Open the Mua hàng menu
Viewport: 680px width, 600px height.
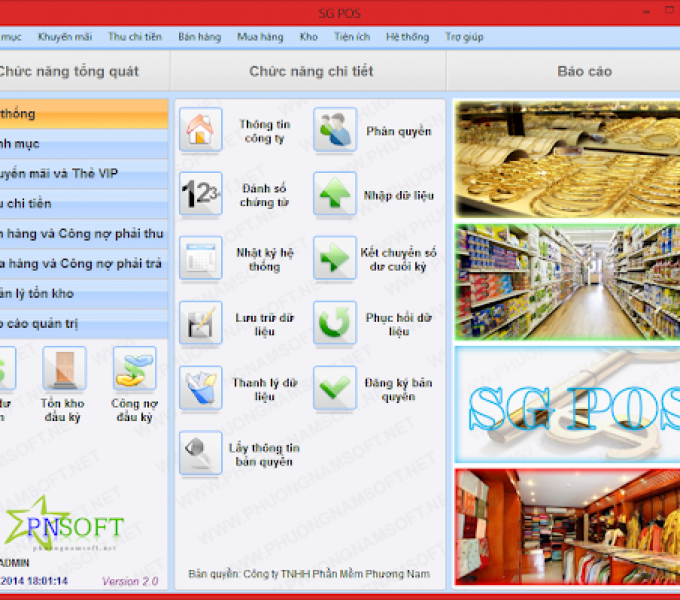[260, 37]
